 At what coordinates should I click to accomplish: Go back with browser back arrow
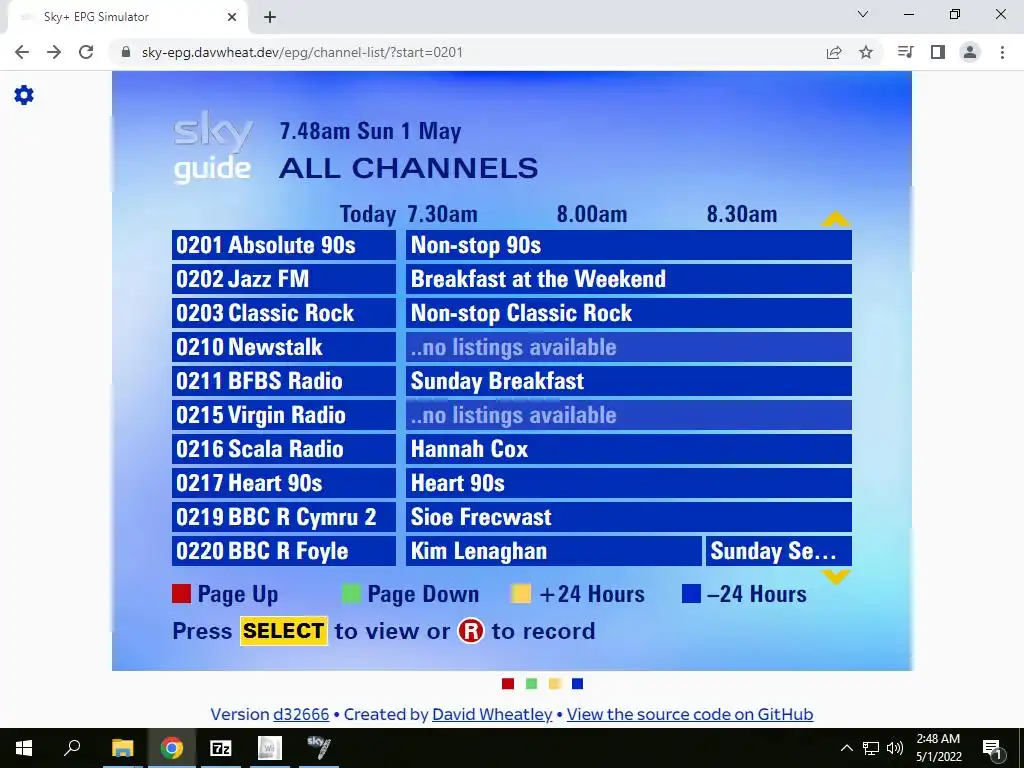pos(22,52)
